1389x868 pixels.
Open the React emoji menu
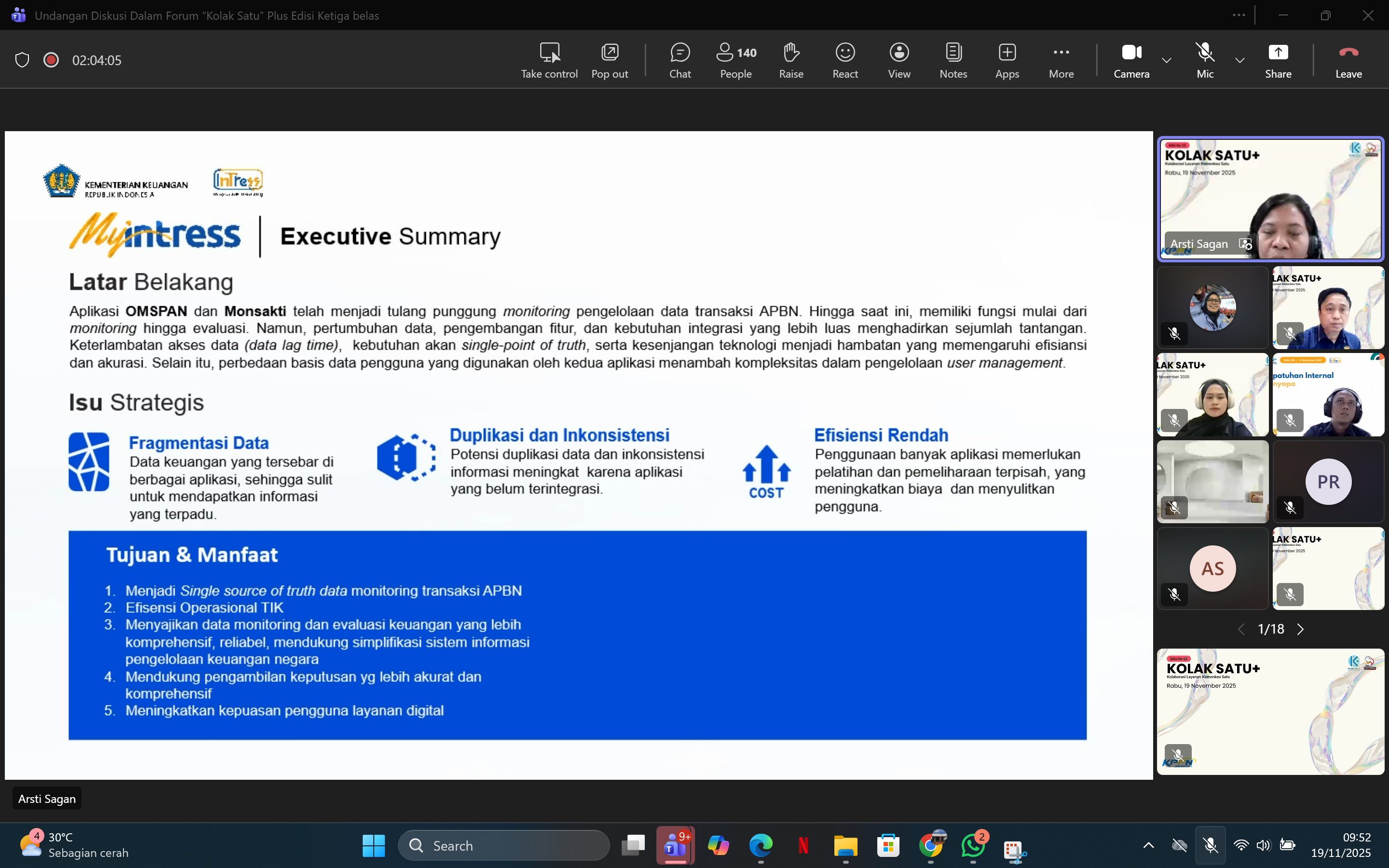[845, 60]
